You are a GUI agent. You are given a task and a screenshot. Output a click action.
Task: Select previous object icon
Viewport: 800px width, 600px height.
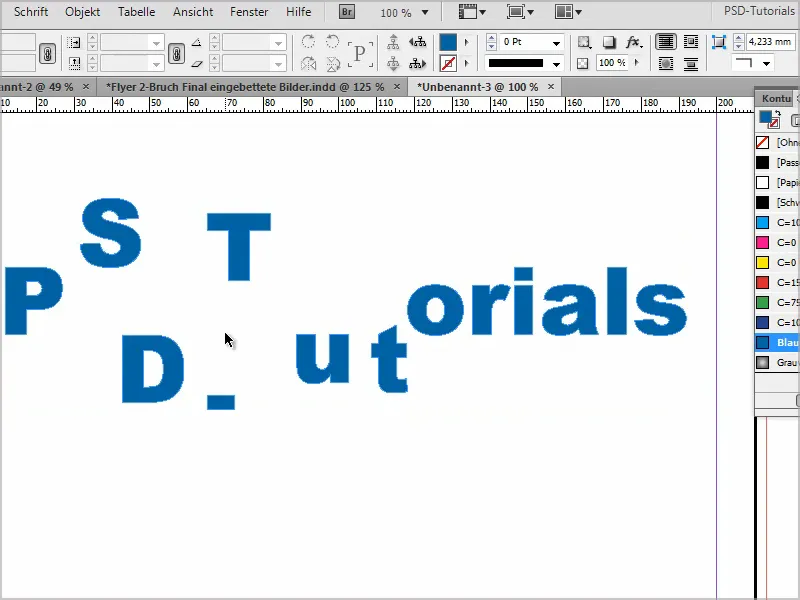(417, 42)
